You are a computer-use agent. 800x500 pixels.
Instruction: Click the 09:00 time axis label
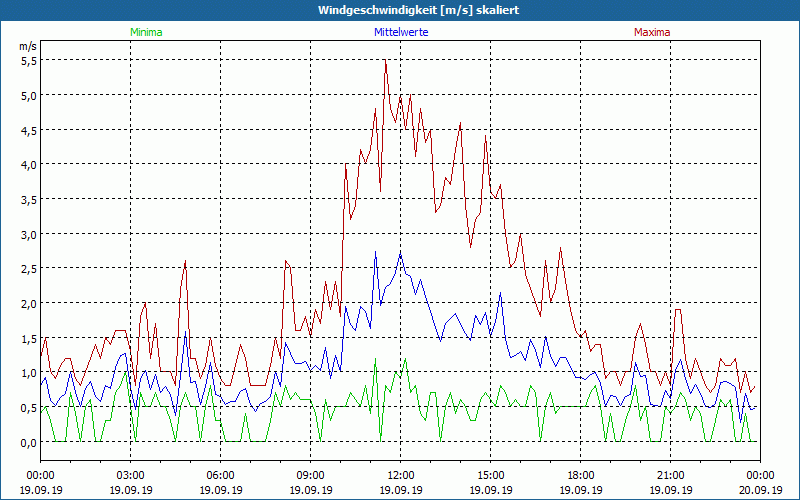pos(311,476)
